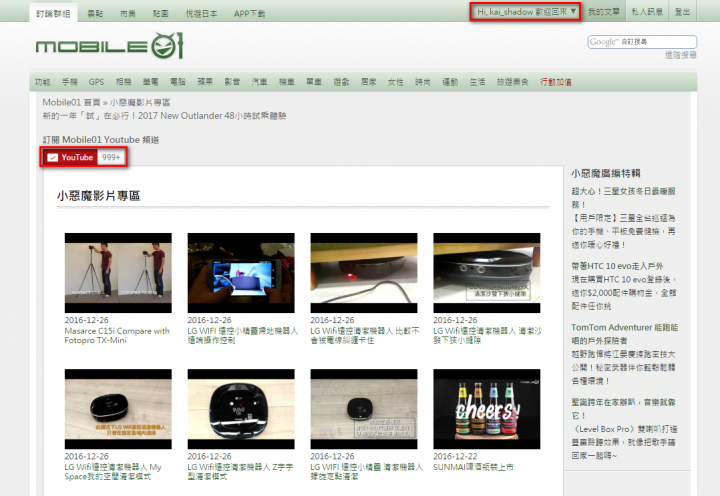Open sidebar article 超大心！三星女孩冬日最暖服務
Screen dimensions: 720x496
click(x=623, y=198)
